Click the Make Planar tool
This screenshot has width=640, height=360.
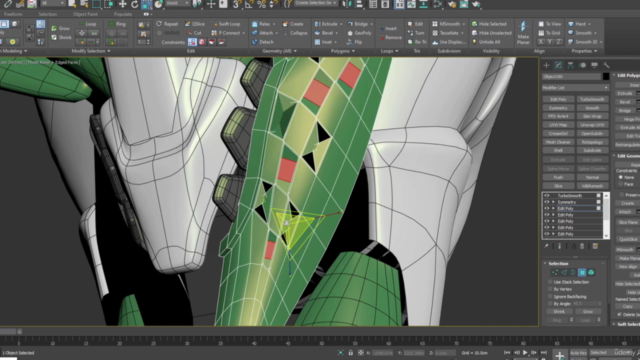[x=523, y=33]
